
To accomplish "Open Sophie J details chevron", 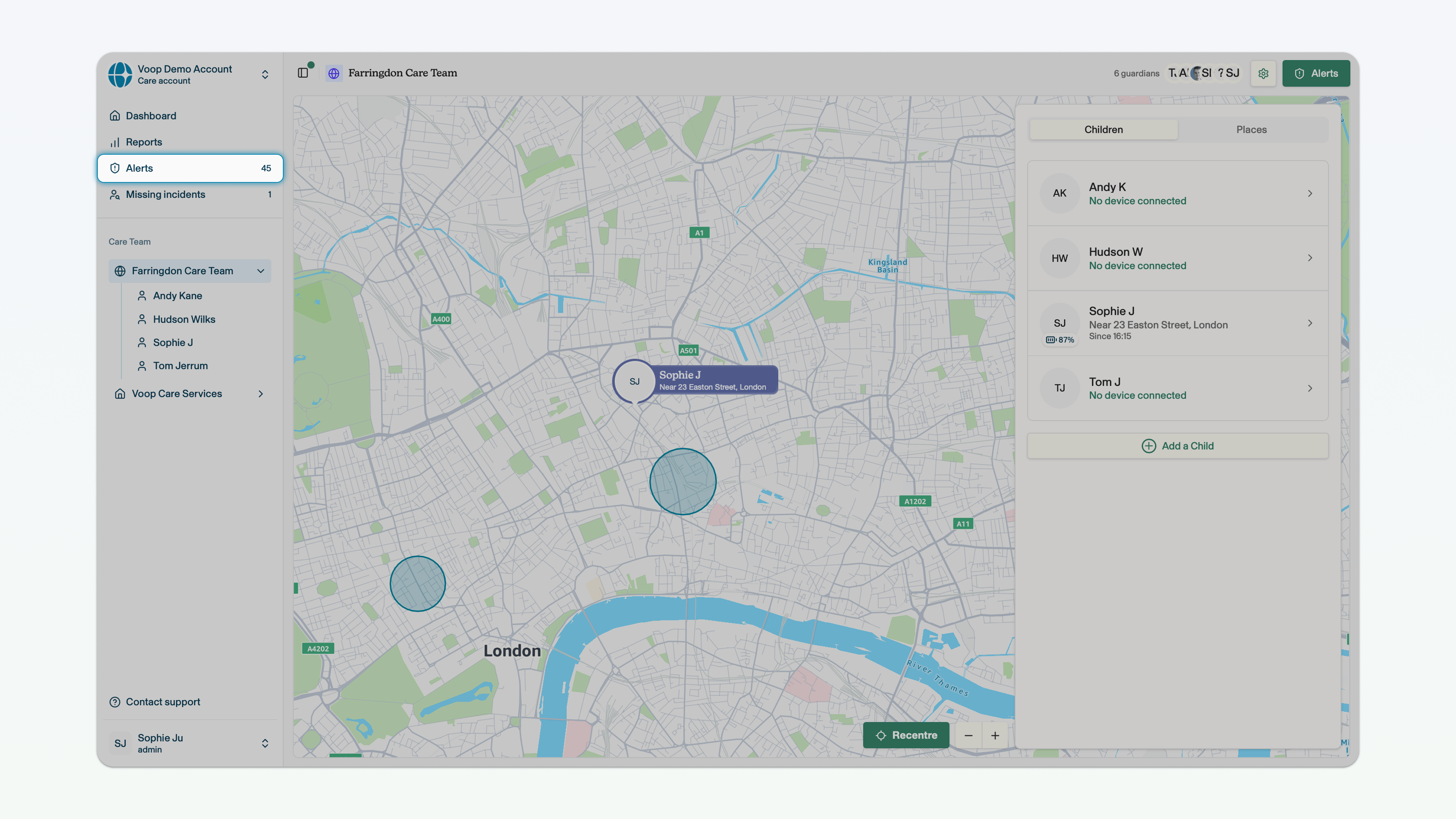I will (1310, 323).
